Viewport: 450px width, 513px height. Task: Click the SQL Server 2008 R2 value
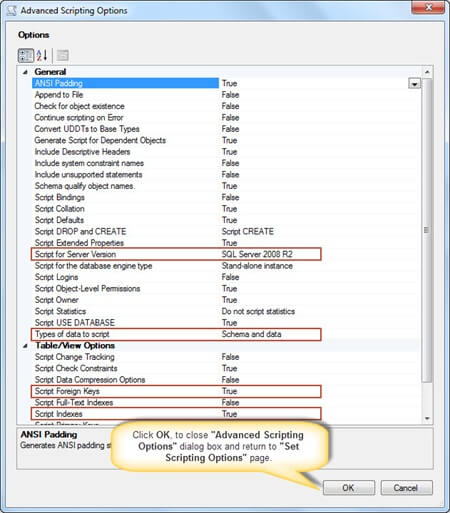click(257, 254)
